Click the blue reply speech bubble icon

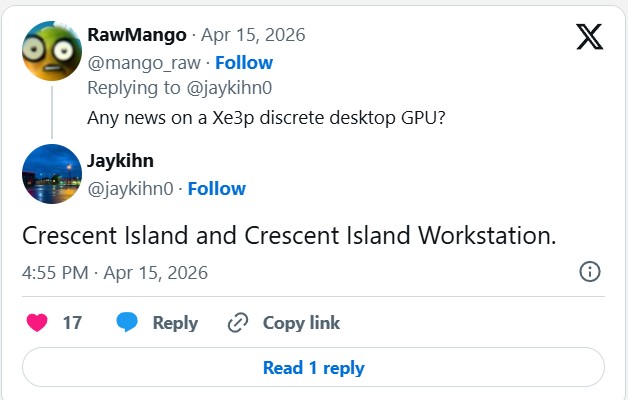(127, 323)
